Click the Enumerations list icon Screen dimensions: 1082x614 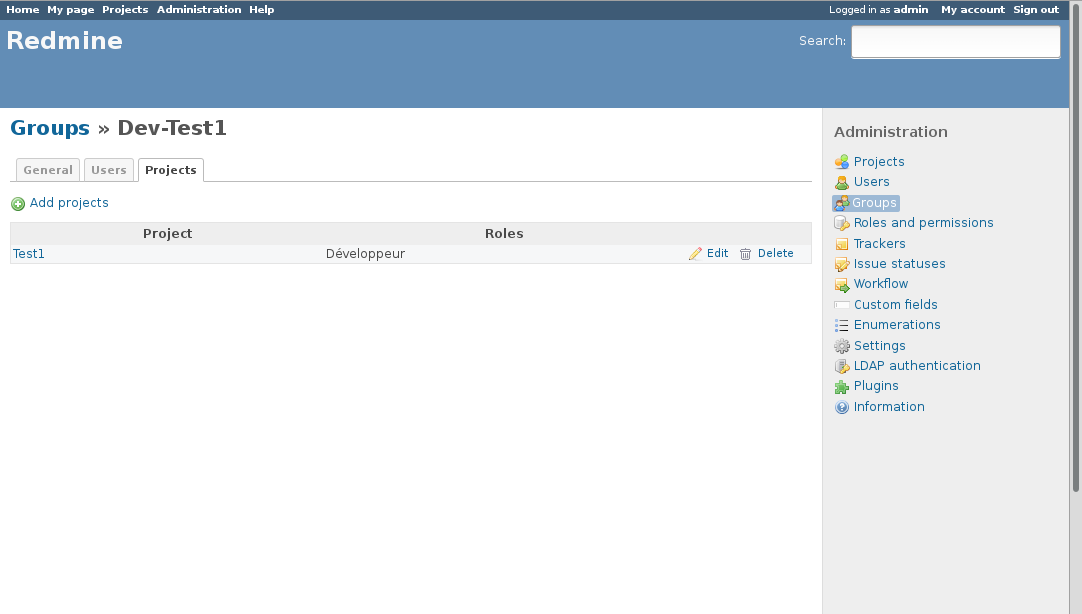841,325
